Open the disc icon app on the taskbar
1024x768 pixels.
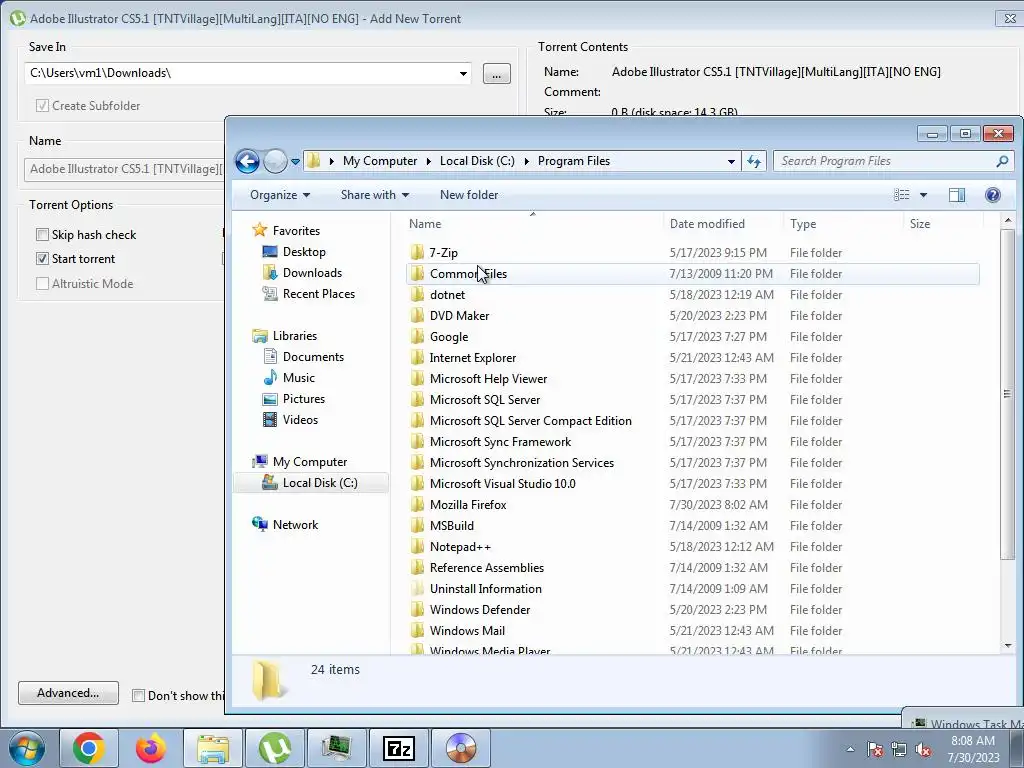coord(461,748)
